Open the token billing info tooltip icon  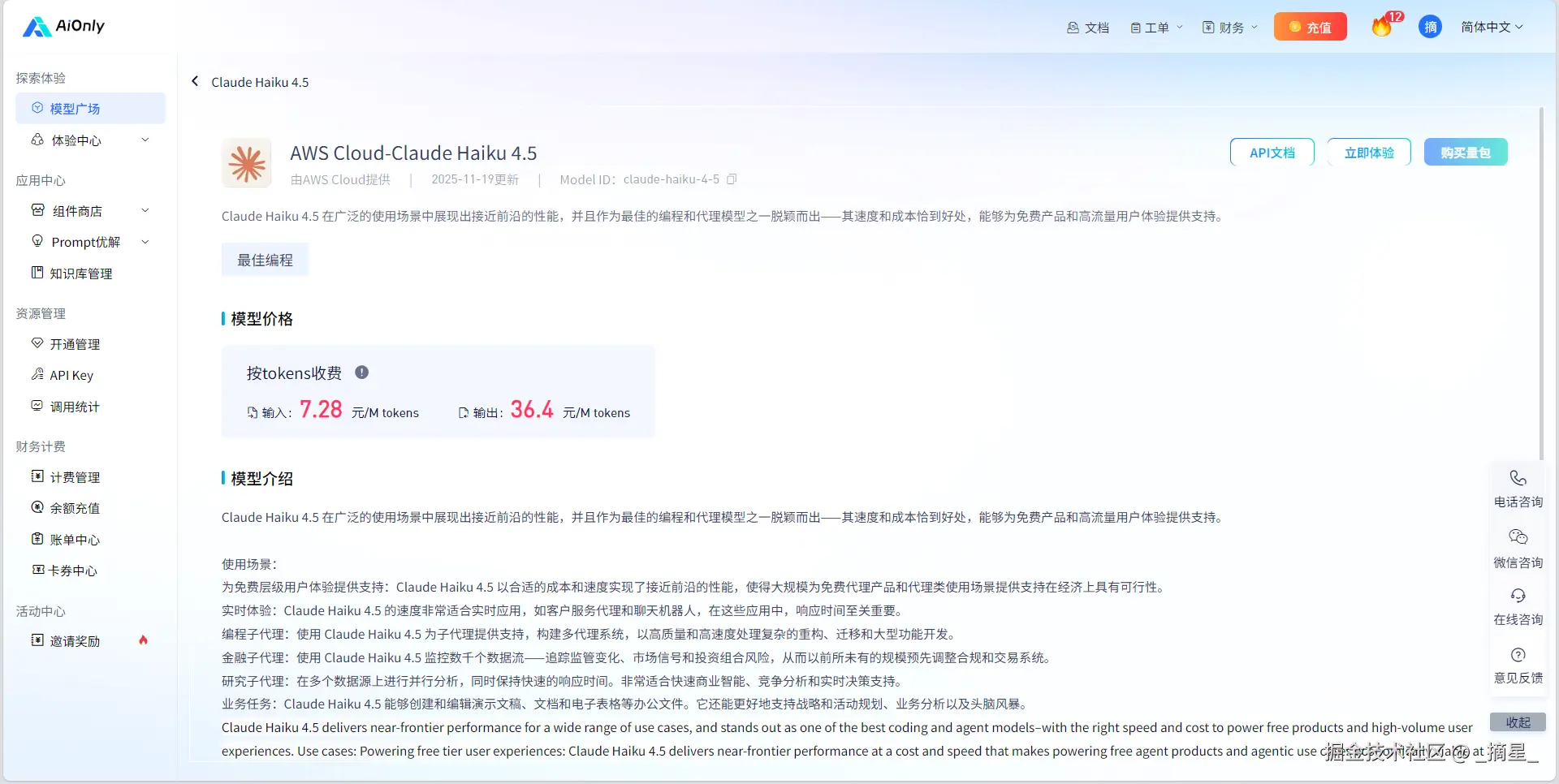click(362, 373)
